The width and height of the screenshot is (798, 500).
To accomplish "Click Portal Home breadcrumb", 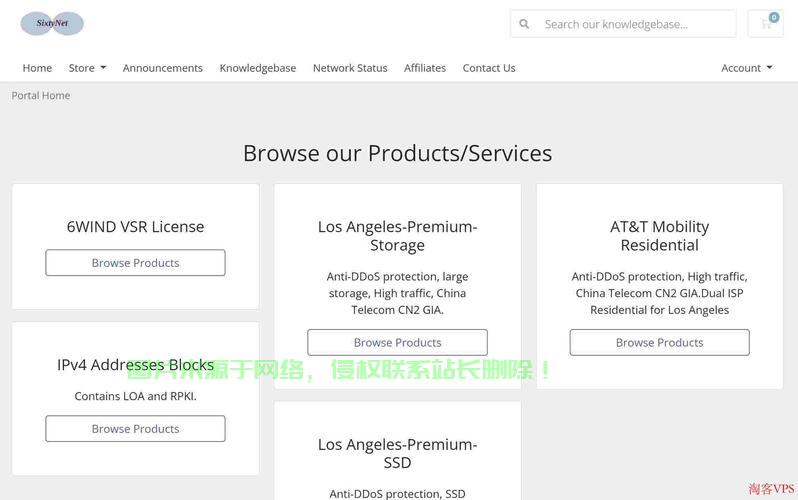I will (41, 96).
